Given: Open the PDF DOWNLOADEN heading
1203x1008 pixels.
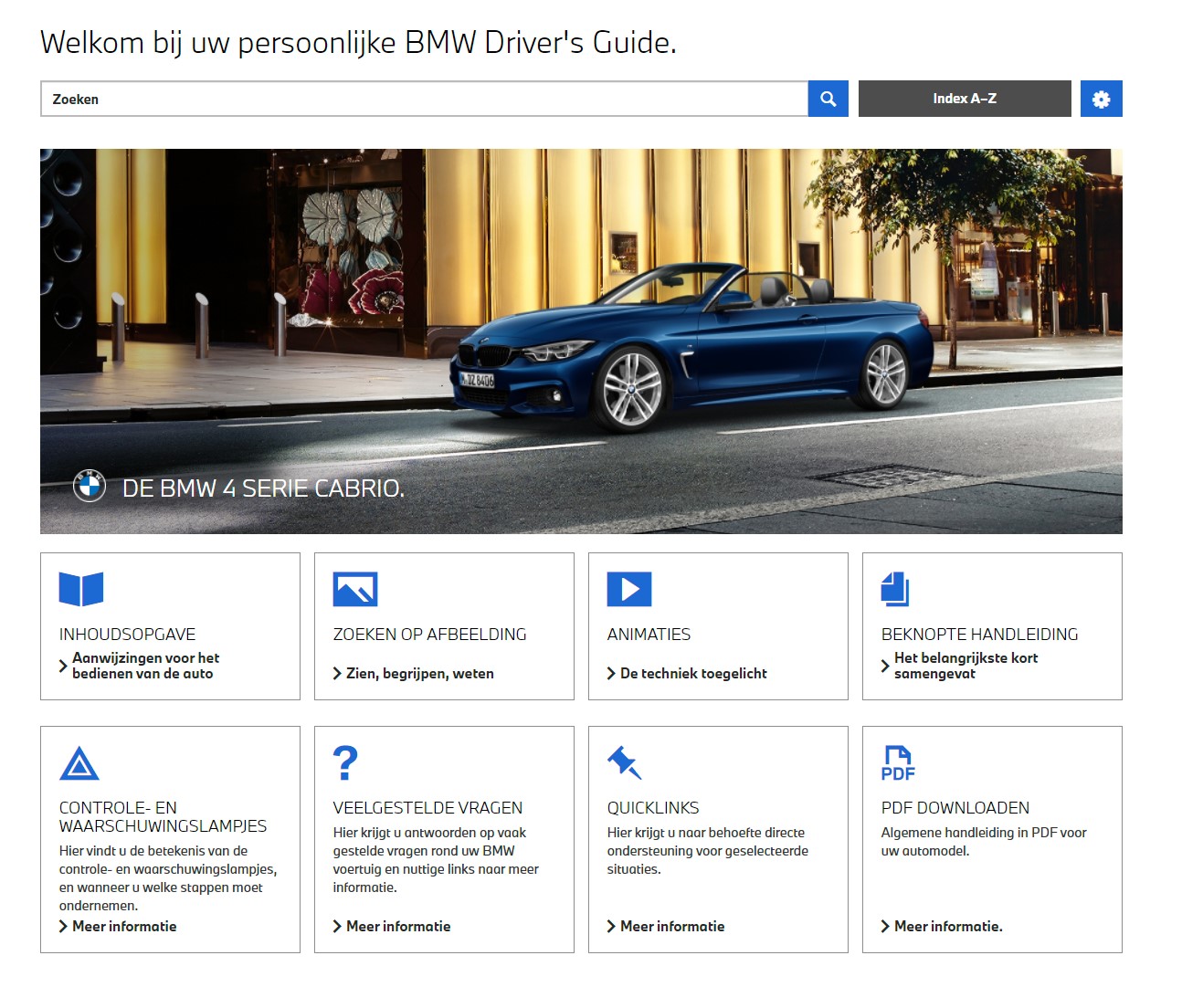Looking at the screenshot, I should click(x=955, y=808).
